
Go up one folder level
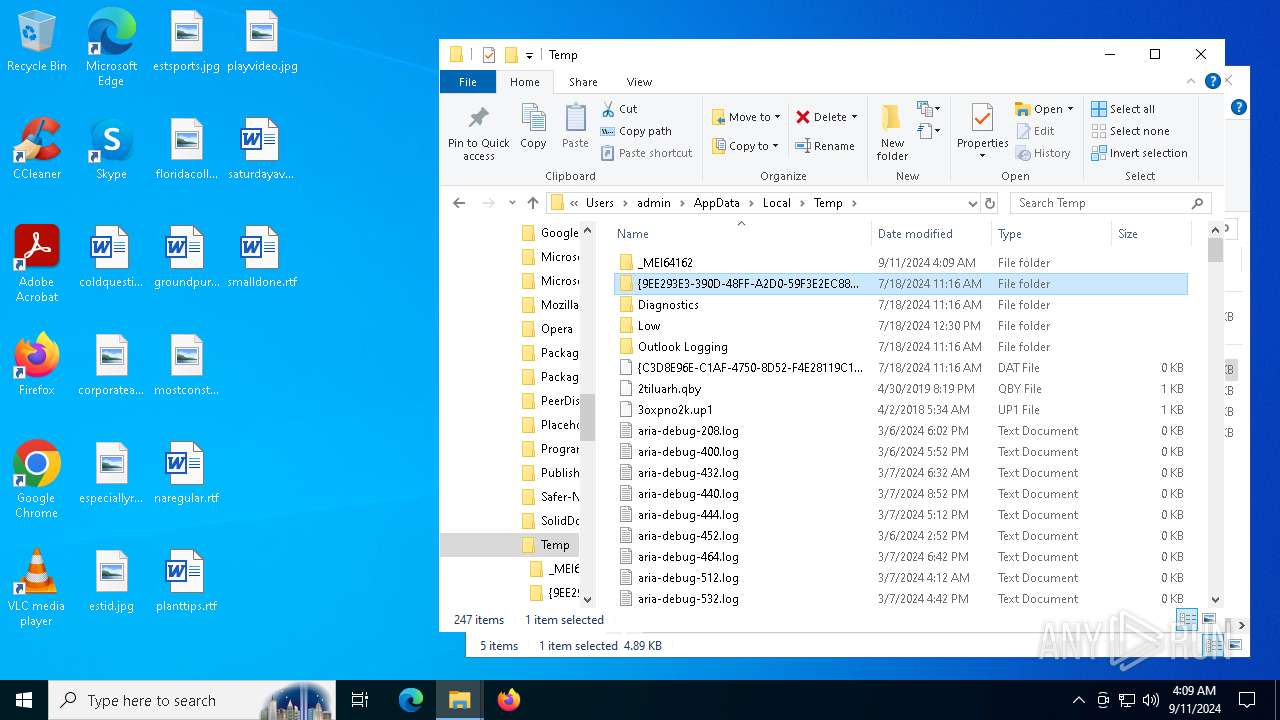(532, 203)
